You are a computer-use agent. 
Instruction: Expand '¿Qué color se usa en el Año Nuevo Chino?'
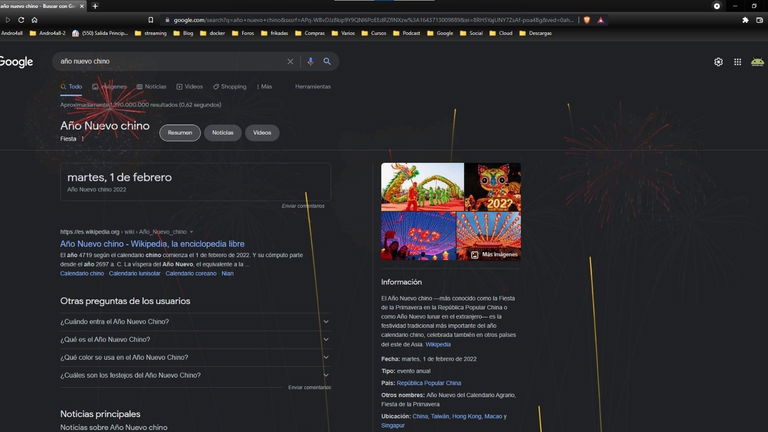[195, 358]
